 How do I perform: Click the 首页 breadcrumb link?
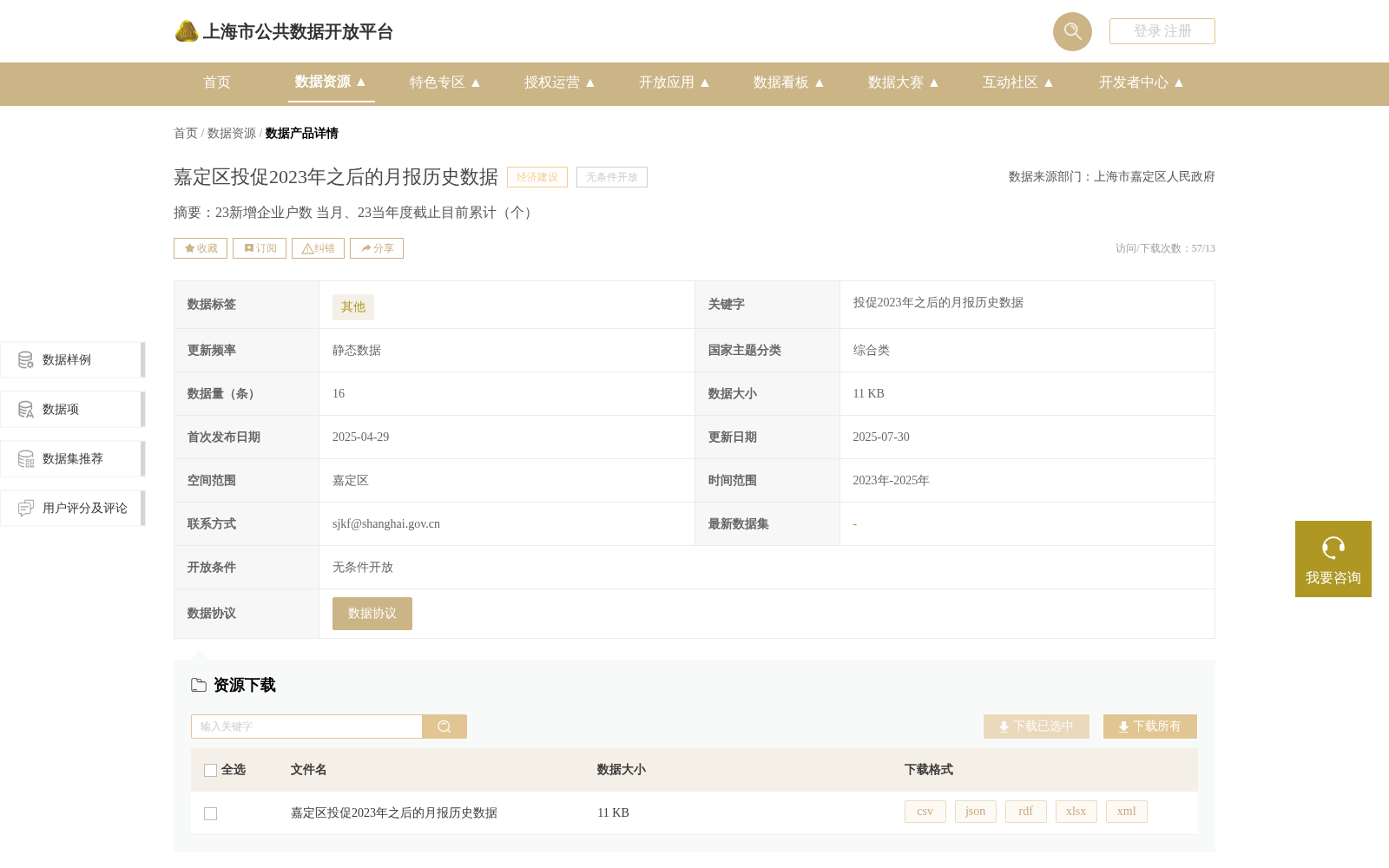coord(186,133)
